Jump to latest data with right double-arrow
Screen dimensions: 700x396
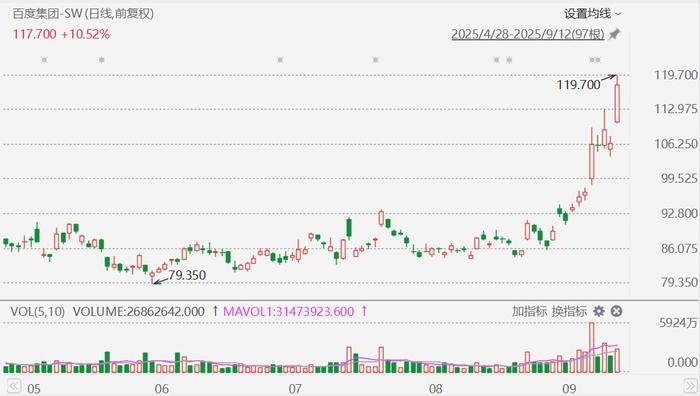[x=690, y=386]
